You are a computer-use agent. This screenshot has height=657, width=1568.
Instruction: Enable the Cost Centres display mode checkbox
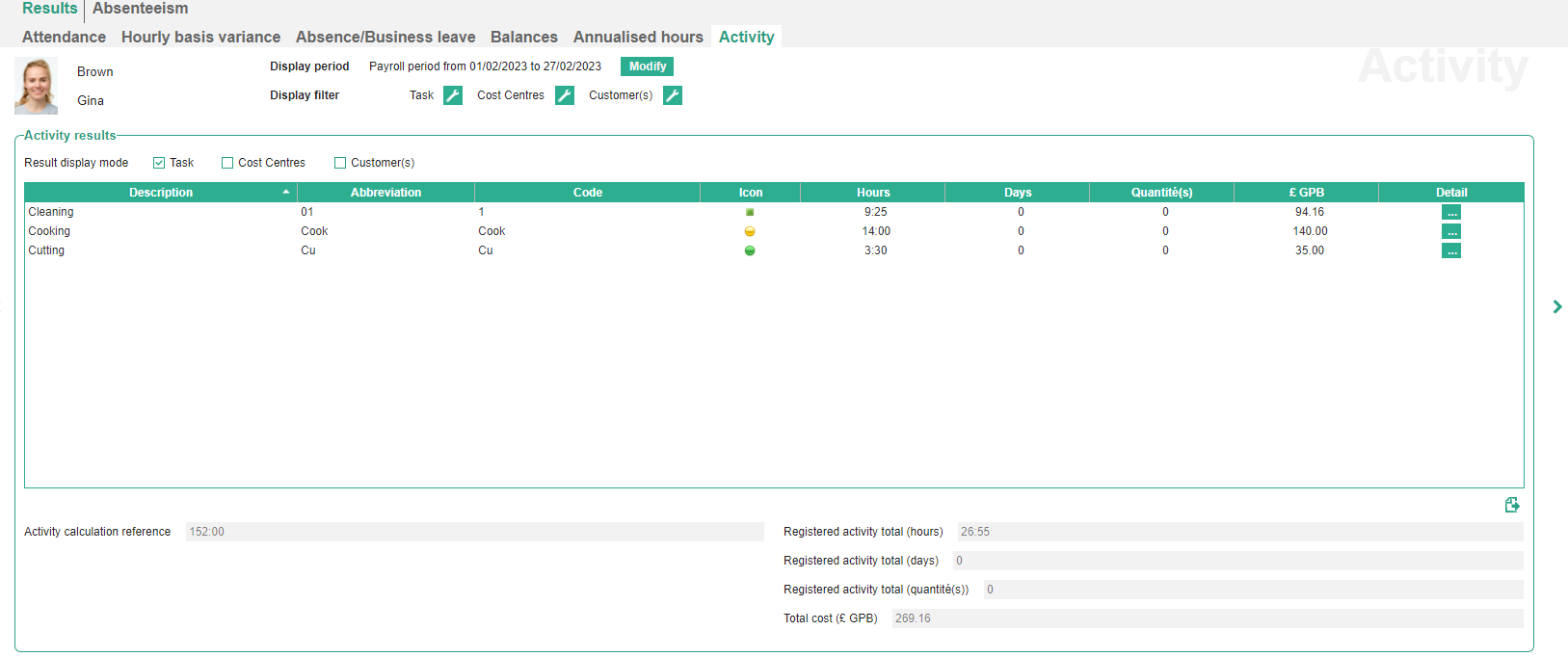[x=227, y=163]
